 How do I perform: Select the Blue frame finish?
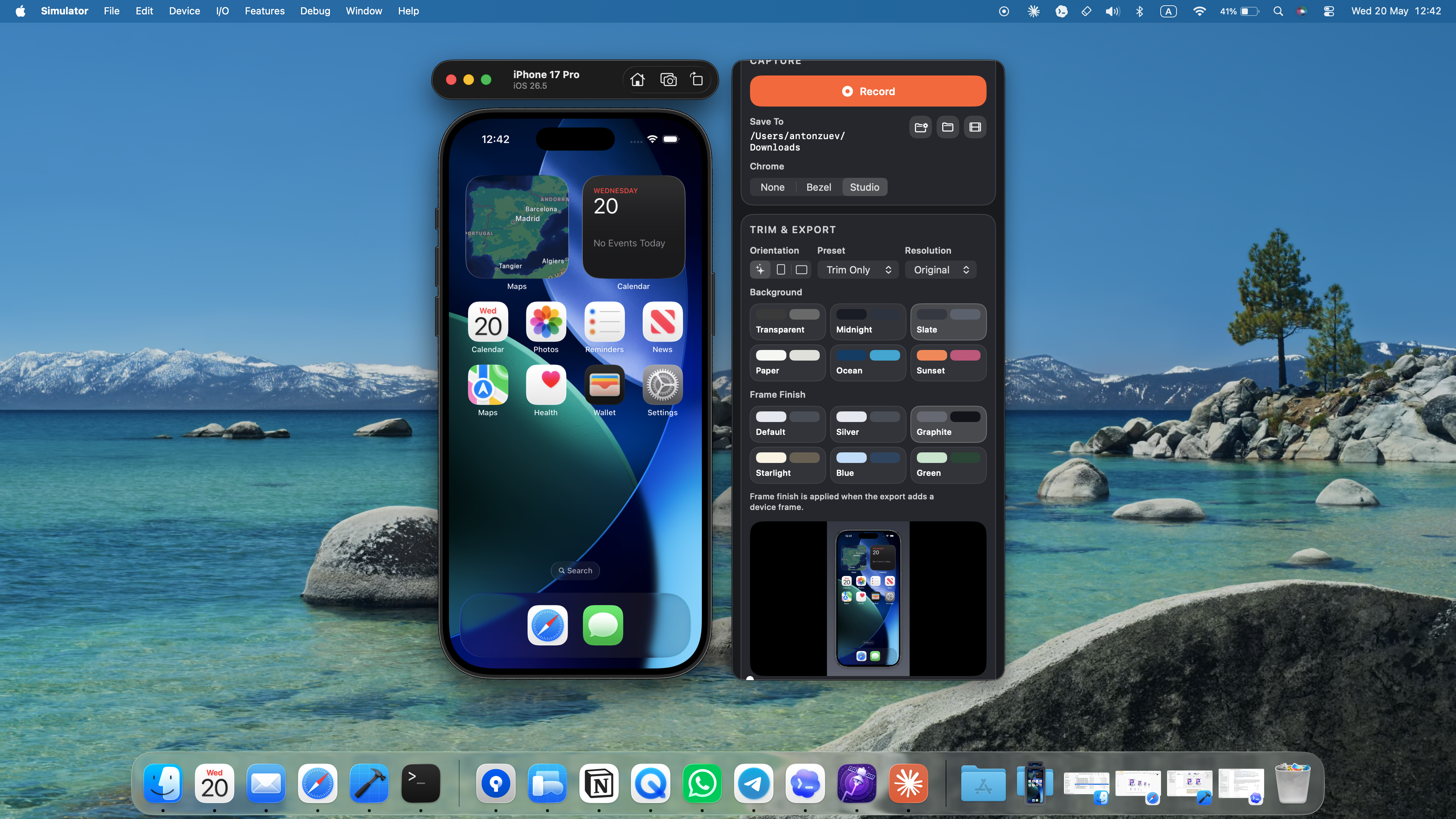[x=868, y=465]
